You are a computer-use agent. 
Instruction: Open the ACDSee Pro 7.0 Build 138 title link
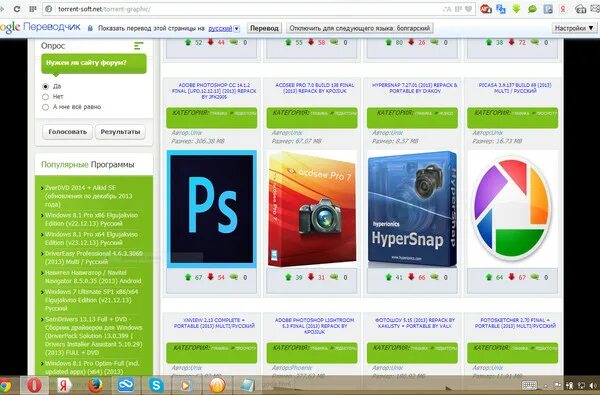click(x=315, y=88)
